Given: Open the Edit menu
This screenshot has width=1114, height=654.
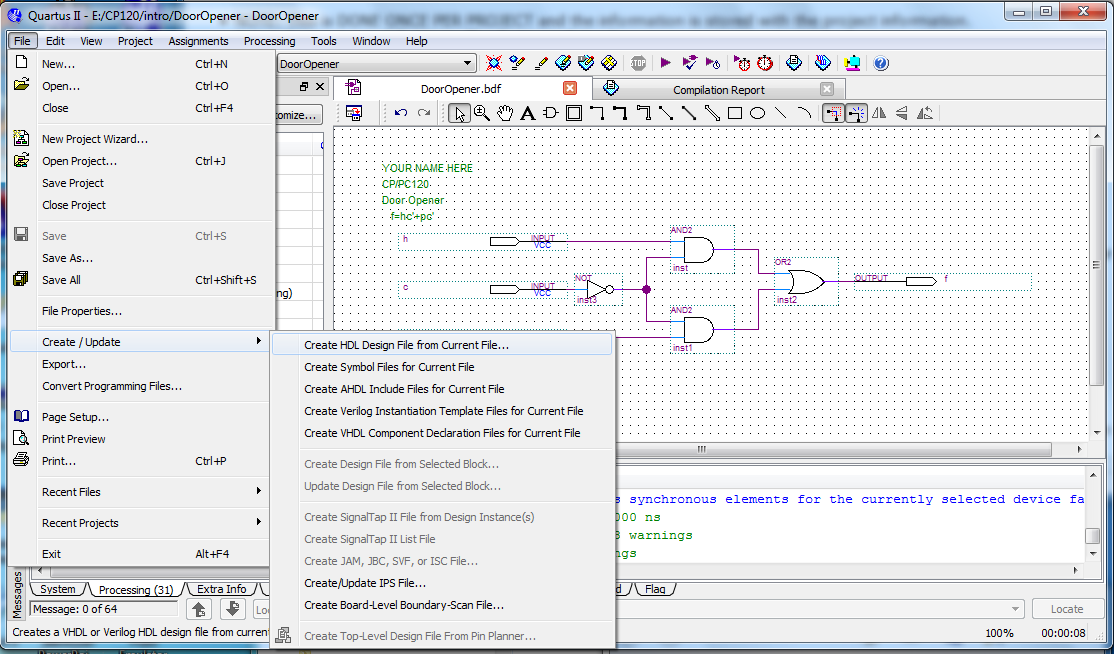Looking at the screenshot, I should pyautogui.click(x=55, y=41).
